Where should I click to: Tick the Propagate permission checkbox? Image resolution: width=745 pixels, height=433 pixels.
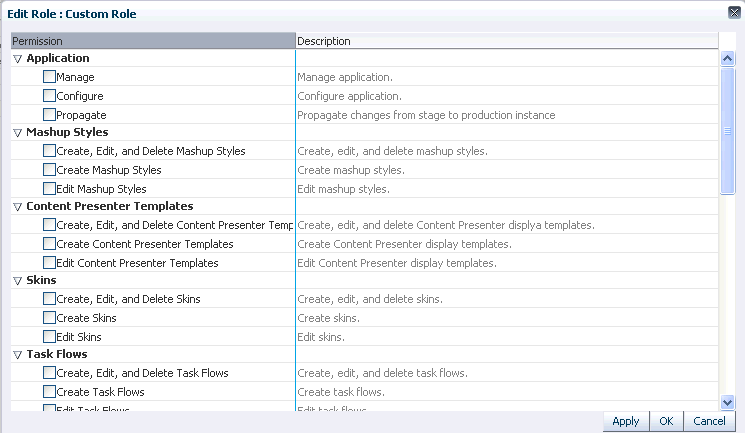click(50, 115)
